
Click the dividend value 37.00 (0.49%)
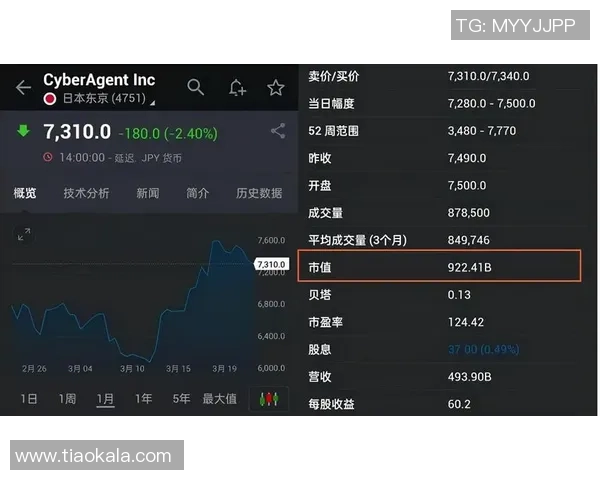[484, 349]
